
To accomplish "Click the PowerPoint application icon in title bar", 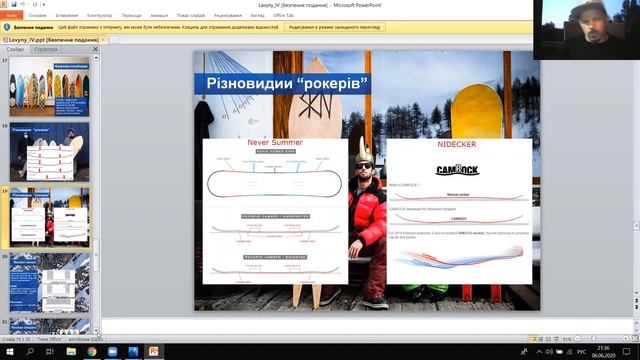I will (x=4, y=4).
